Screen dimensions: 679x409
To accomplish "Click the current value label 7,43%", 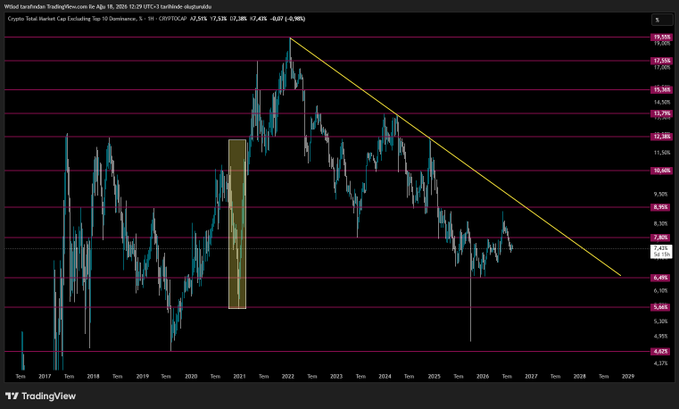I will pos(662,251).
